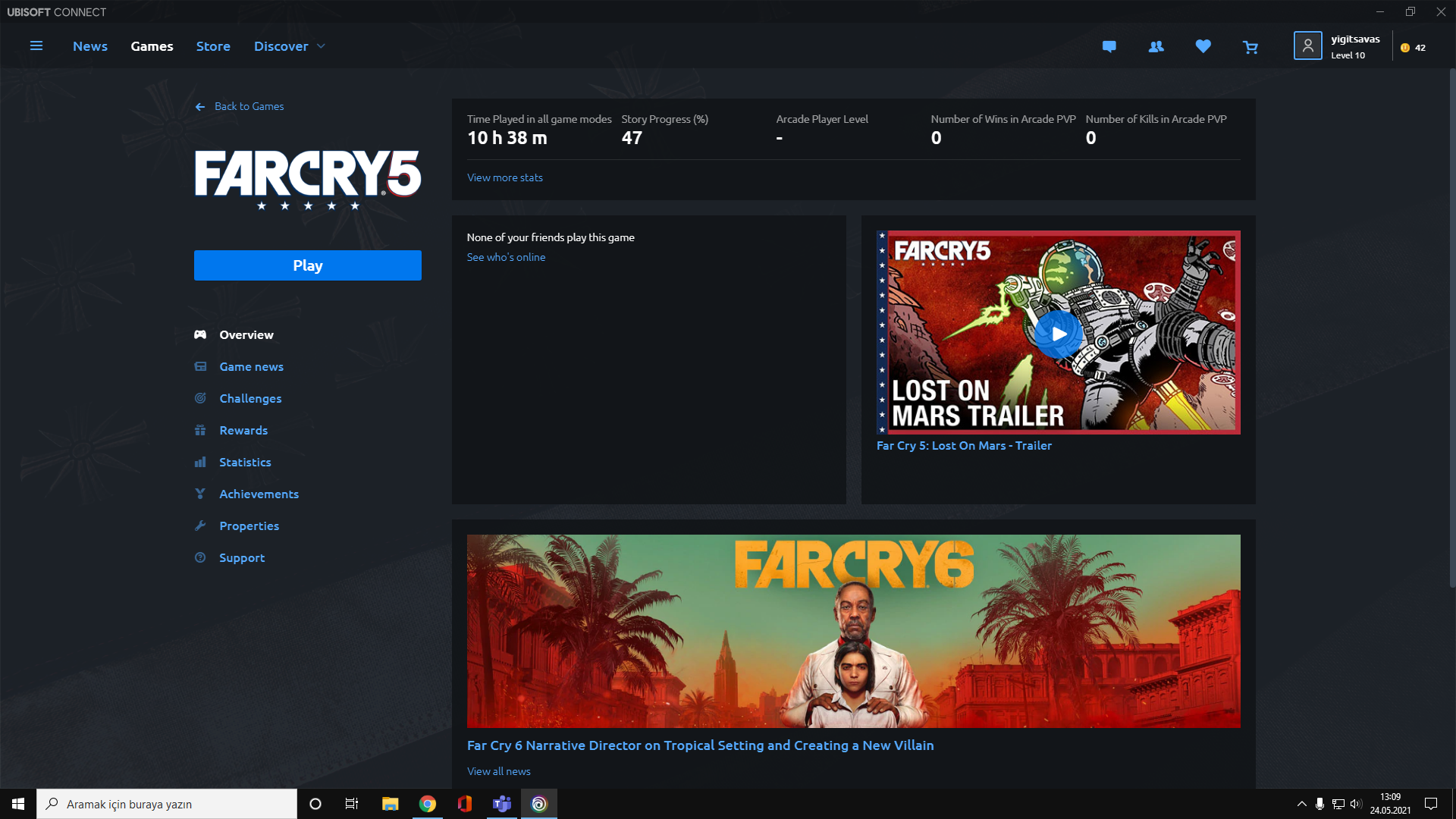Click the user profile avatar icon

[x=1307, y=46]
